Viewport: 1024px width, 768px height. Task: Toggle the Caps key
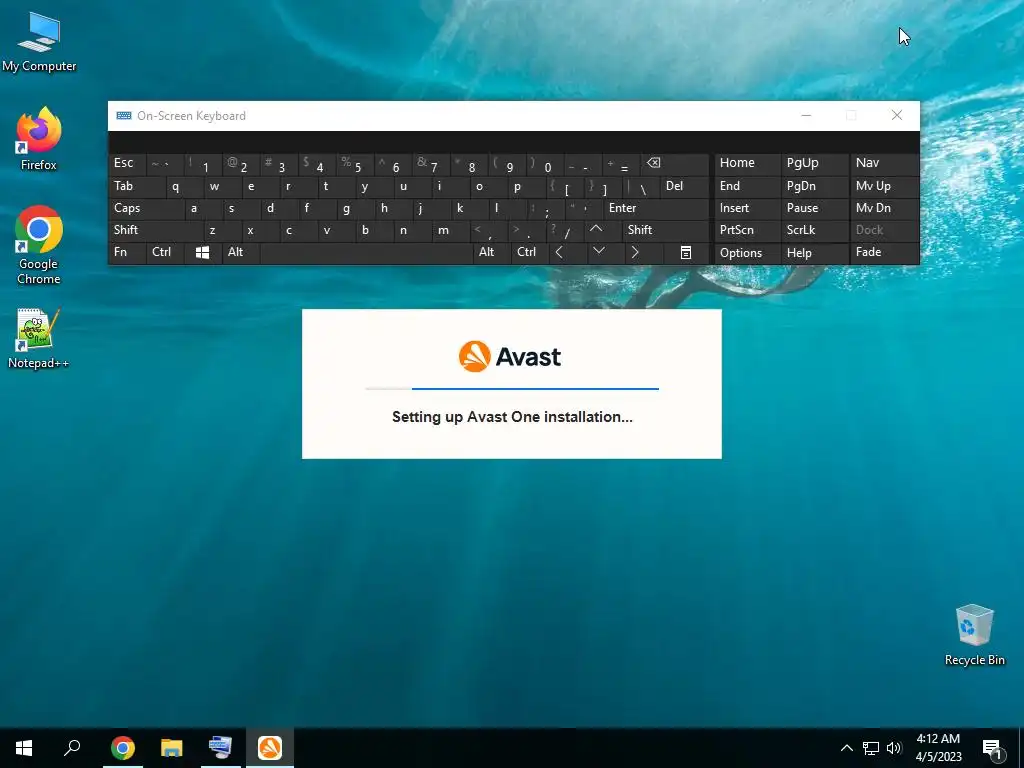146,208
